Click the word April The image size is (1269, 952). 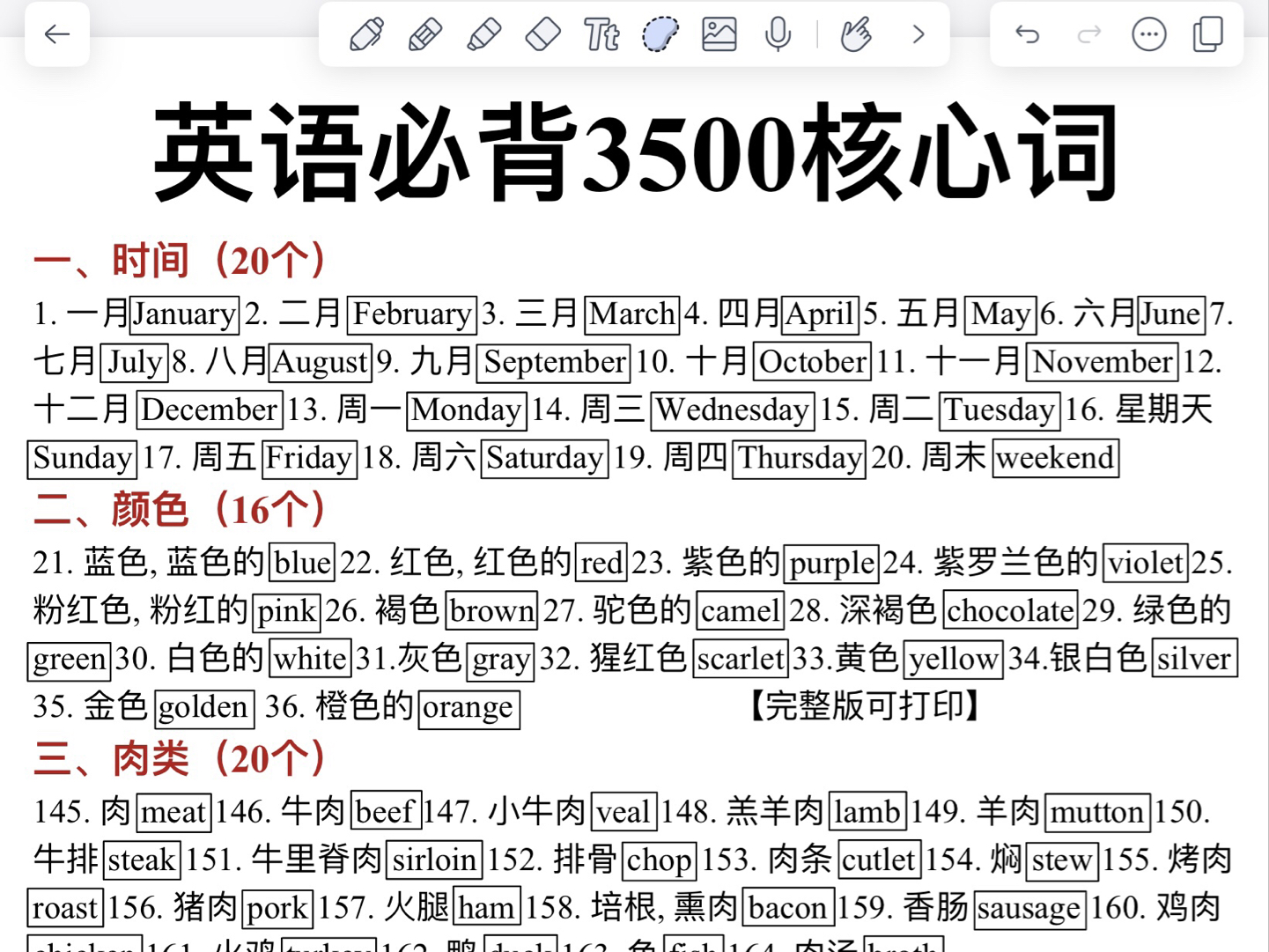click(820, 314)
